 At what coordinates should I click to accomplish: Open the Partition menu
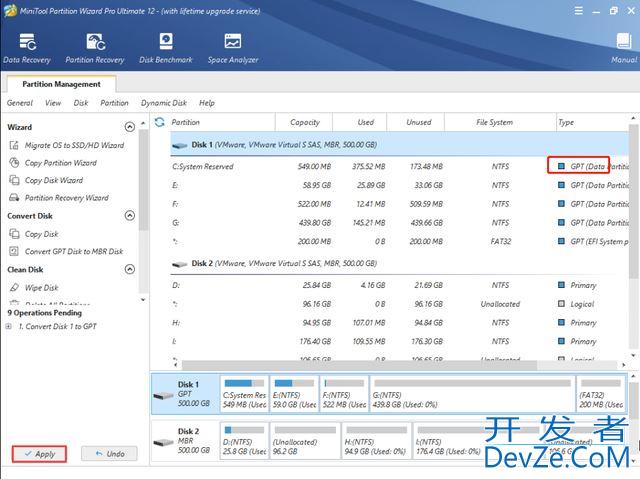click(114, 103)
